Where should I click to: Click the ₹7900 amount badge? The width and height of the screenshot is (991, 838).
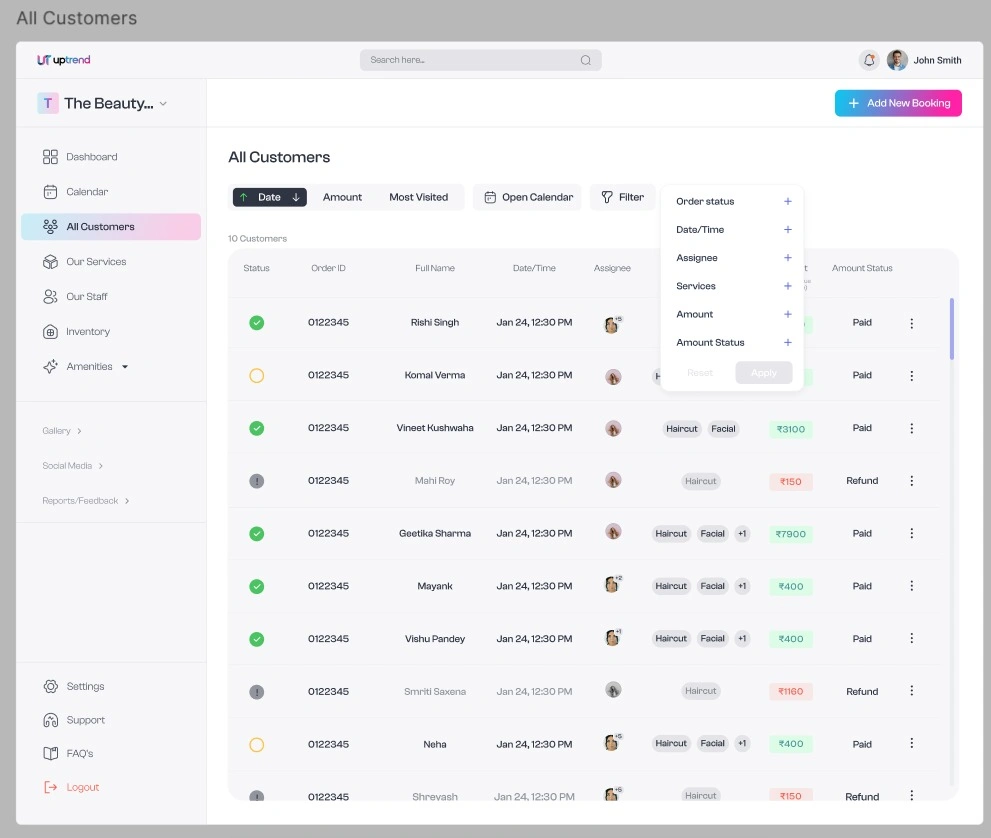coord(791,534)
